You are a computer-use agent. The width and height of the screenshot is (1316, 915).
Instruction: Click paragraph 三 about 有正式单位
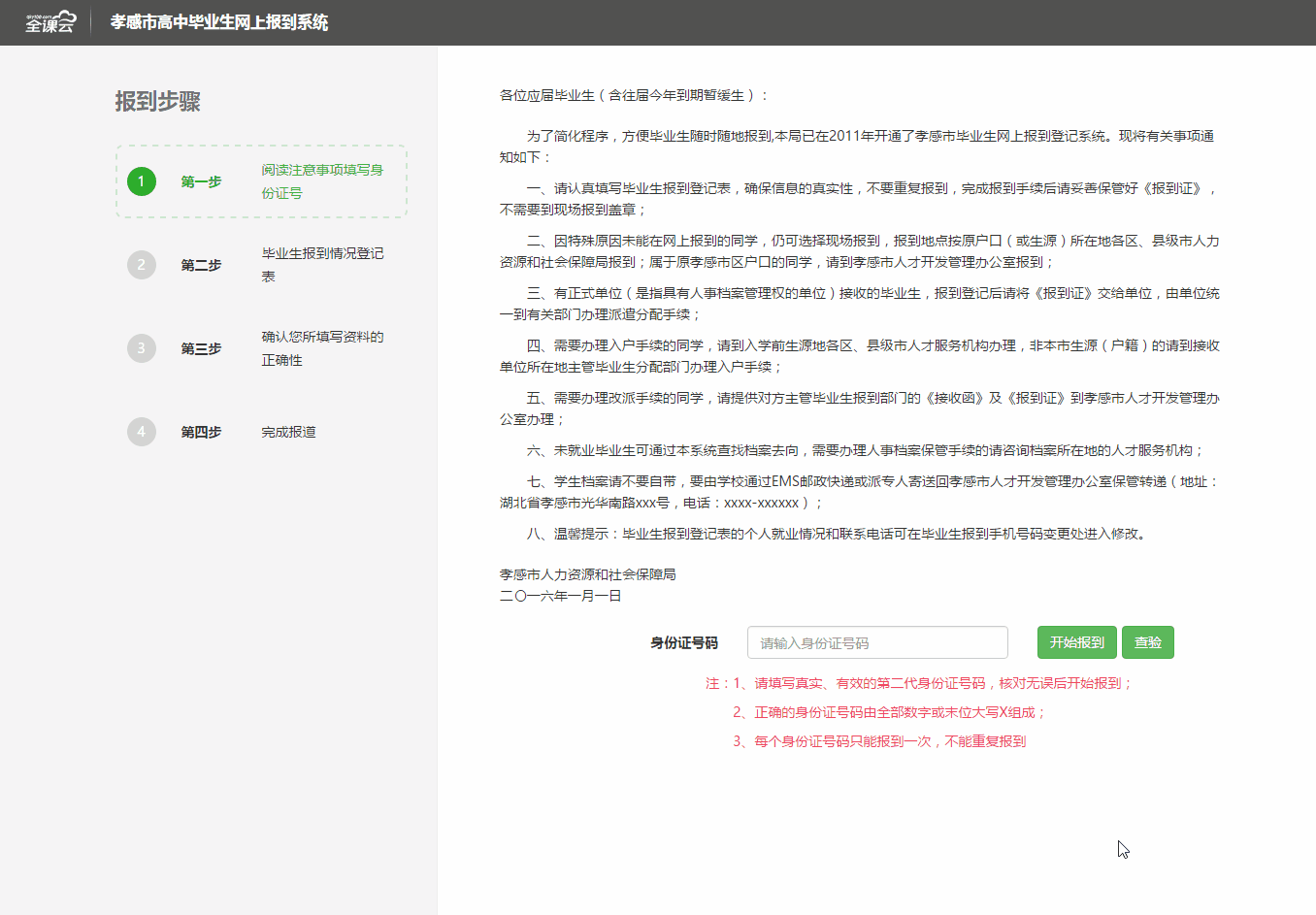860,304
